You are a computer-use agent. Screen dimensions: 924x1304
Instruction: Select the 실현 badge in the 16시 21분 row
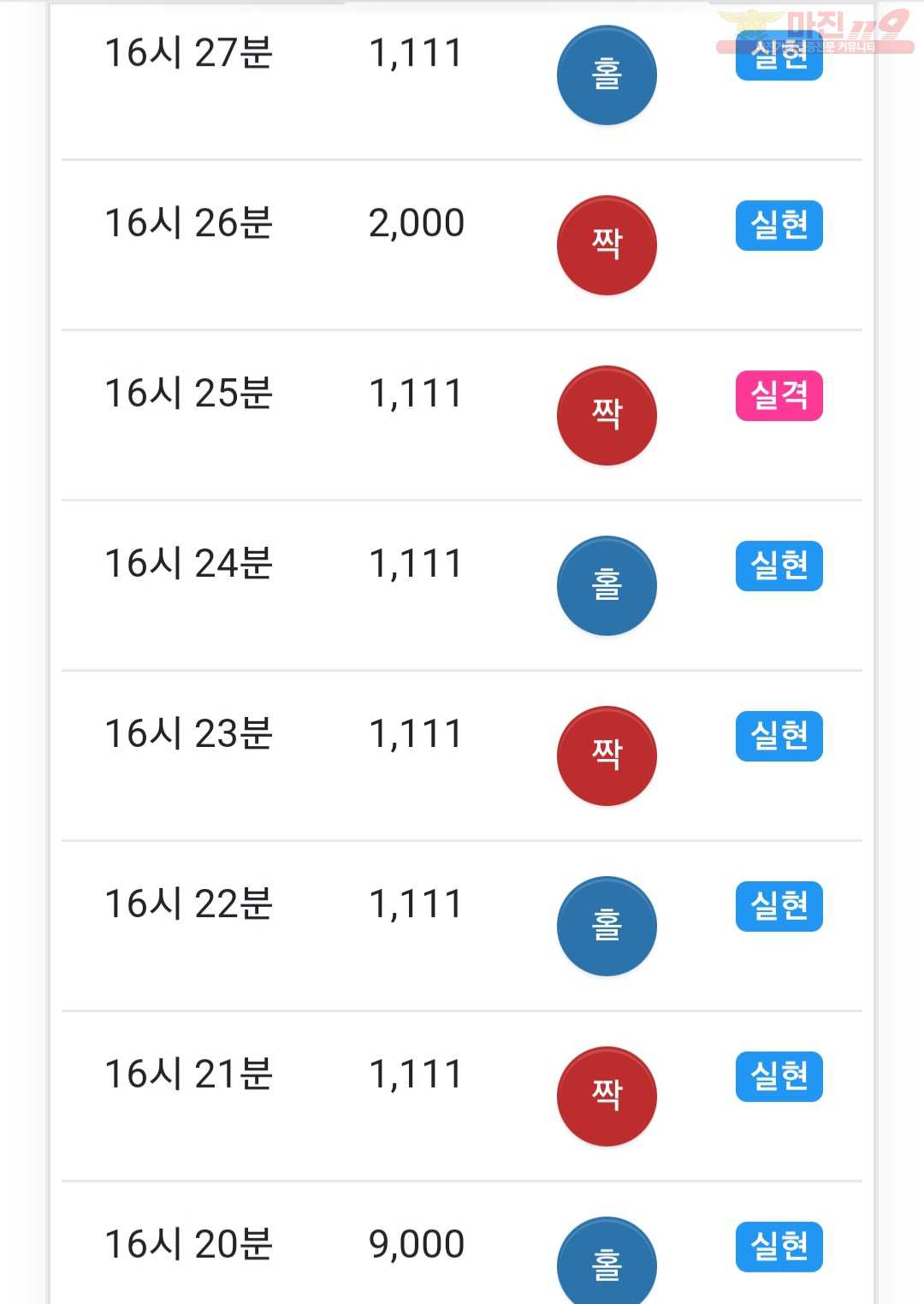point(779,1077)
